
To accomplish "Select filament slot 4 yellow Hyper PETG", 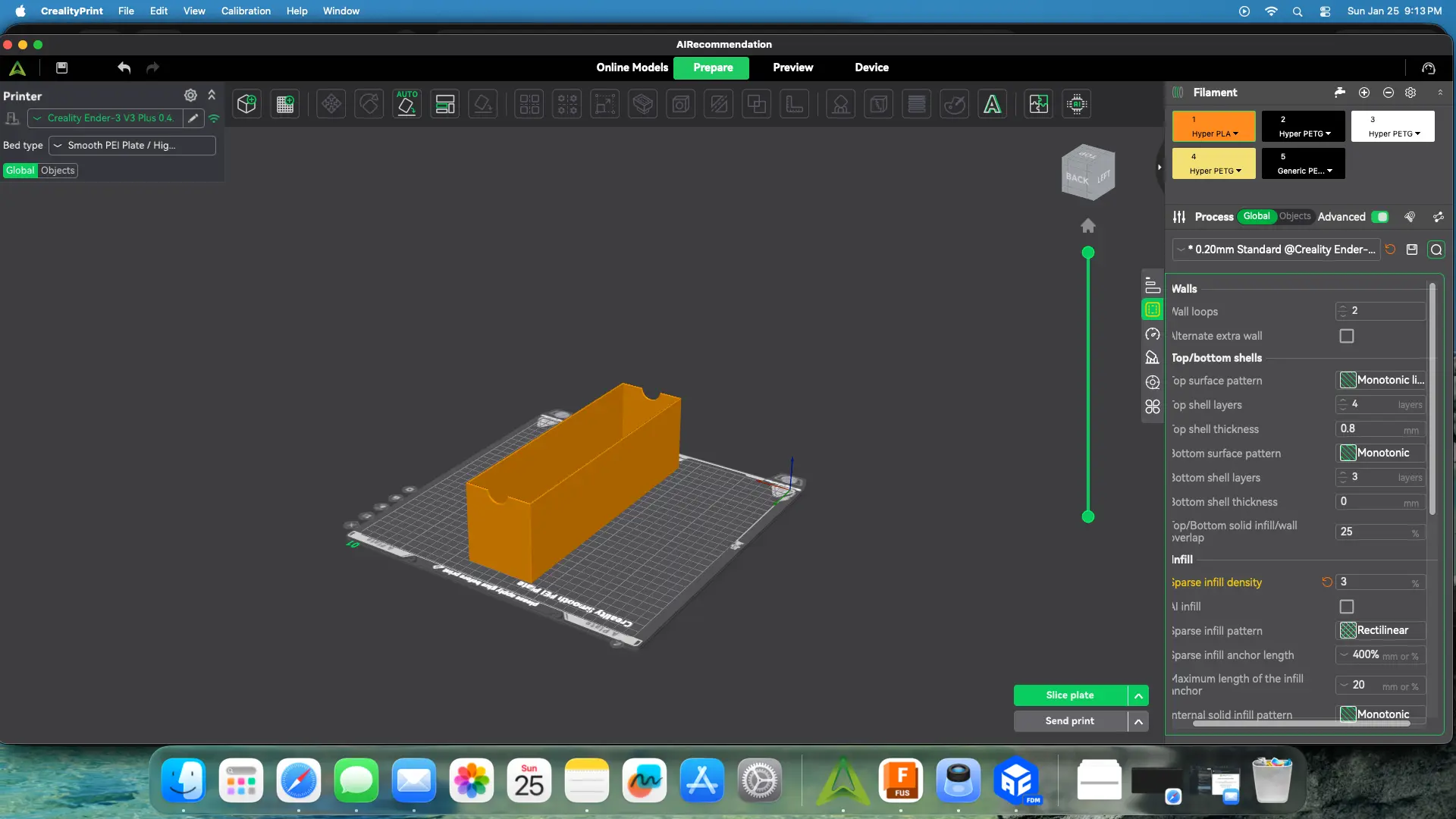I will [1214, 164].
